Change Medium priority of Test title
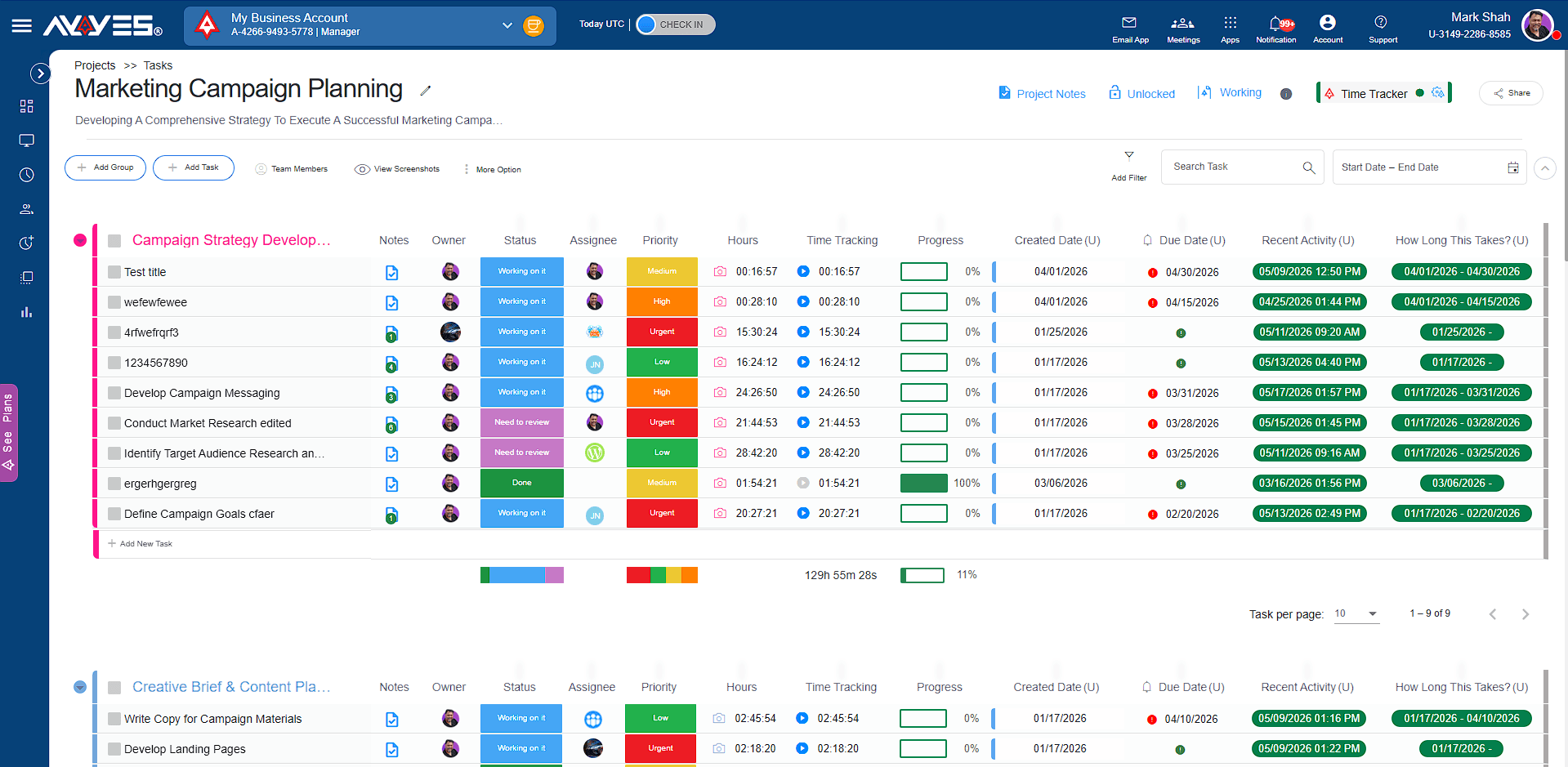1568x767 pixels. (662, 271)
